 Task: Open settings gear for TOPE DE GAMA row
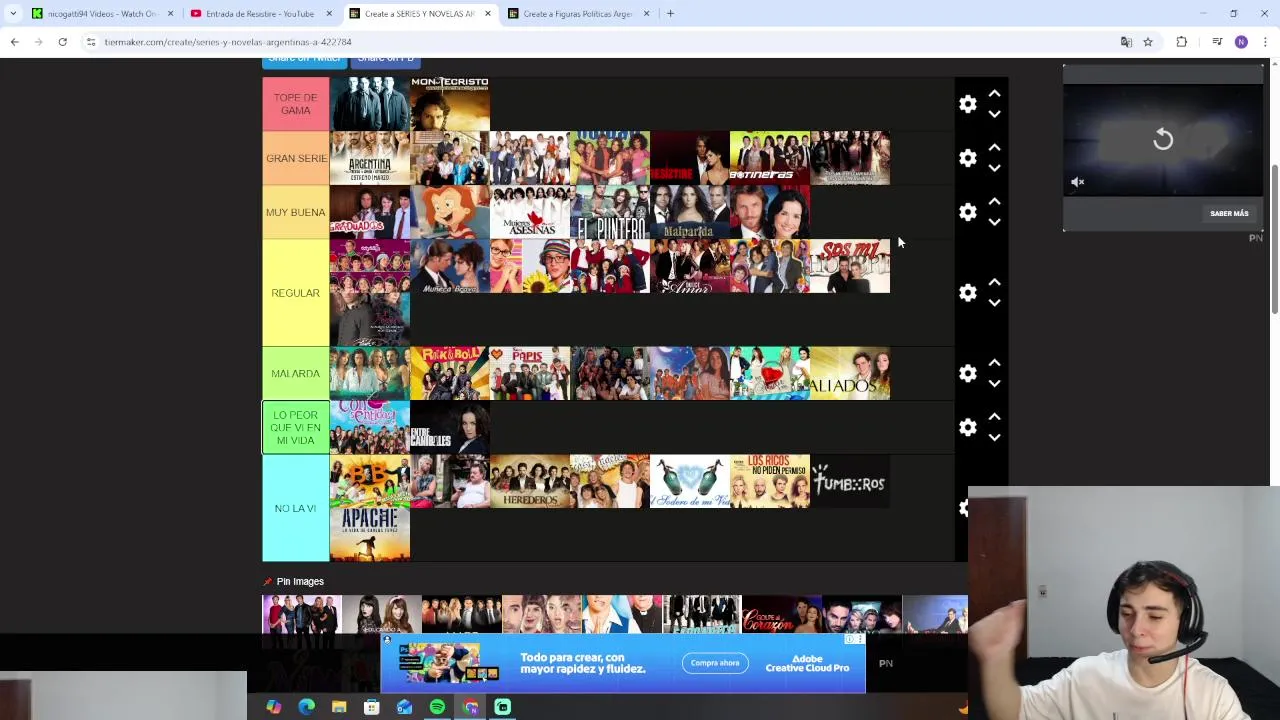pyautogui.click(x=967, y=104)
